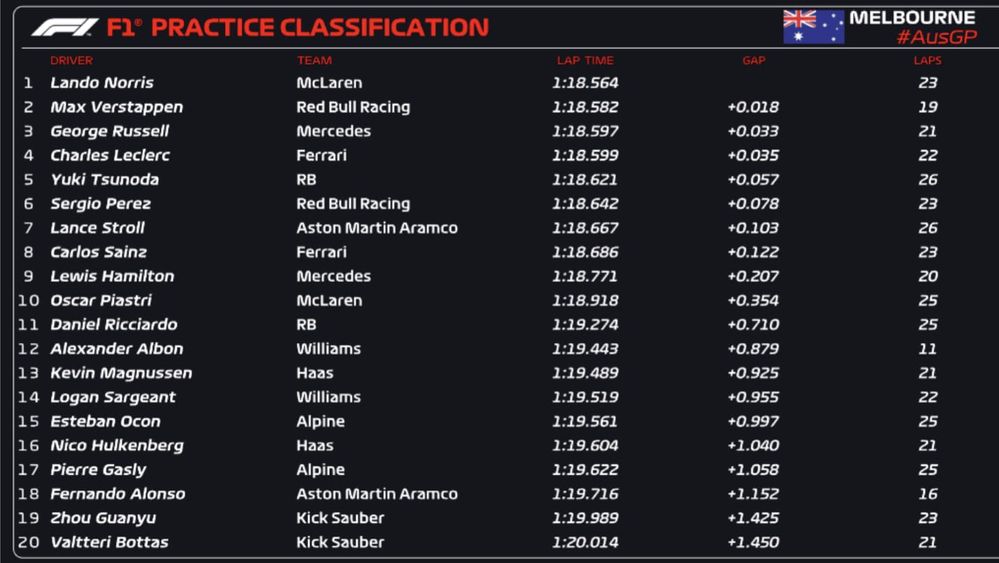Screen dimensions: 999x563
Task: Click the #AusGP hashtag
Action: coord(935,38)
